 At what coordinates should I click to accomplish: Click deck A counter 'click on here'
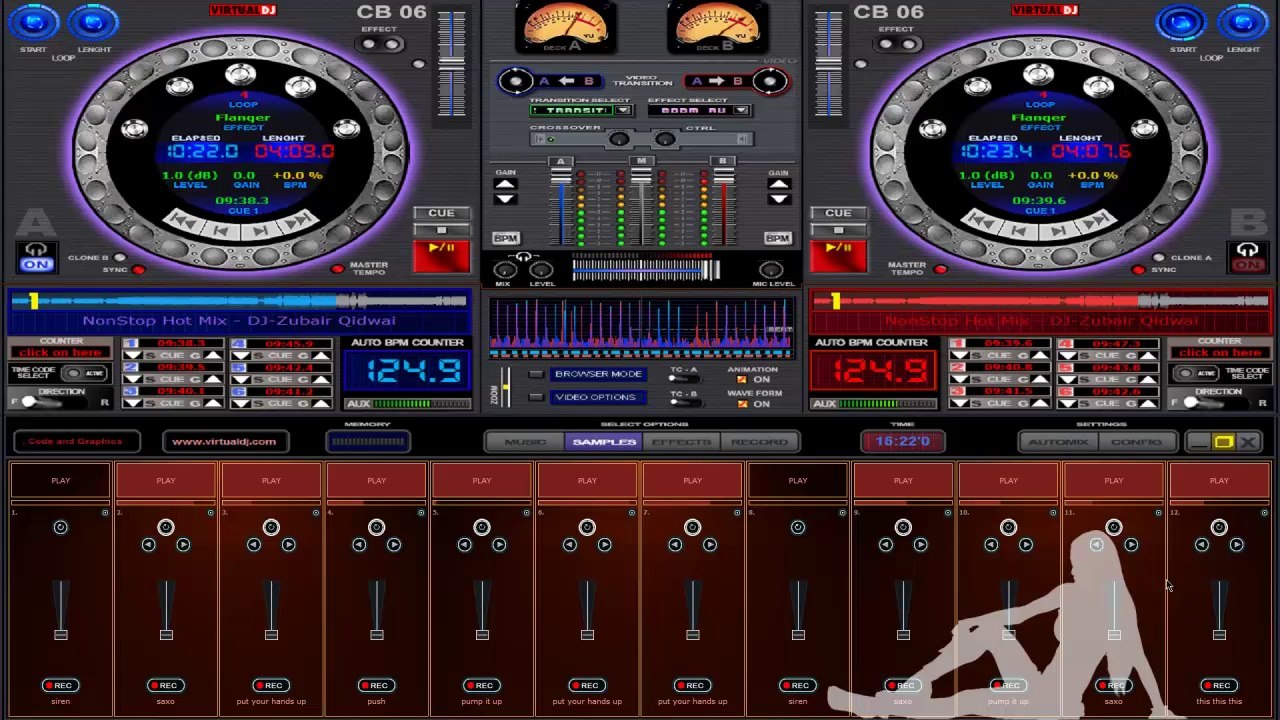[x=60, y=353]
